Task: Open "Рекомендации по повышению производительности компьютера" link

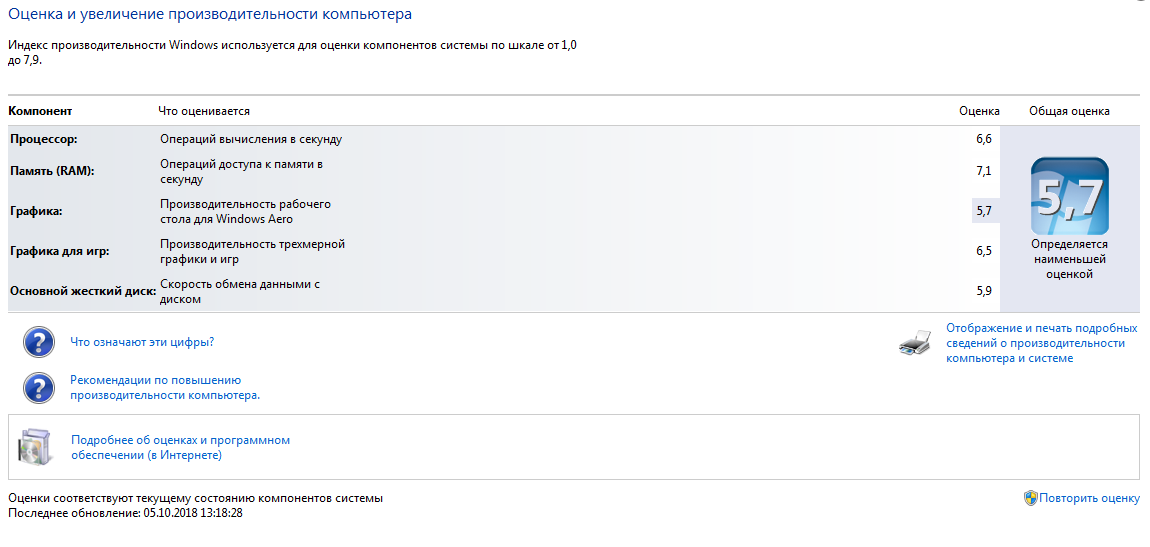Action: pos(165,387)
